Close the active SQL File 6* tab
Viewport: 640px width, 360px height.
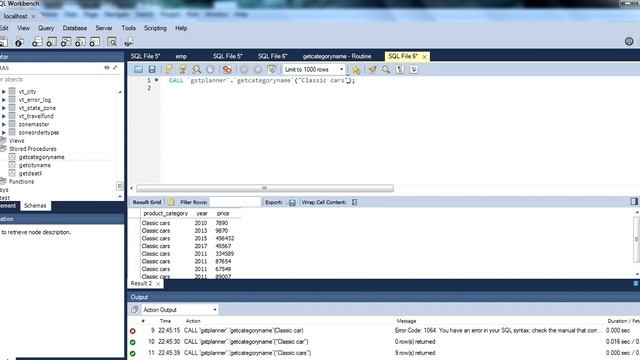[424, 57]
